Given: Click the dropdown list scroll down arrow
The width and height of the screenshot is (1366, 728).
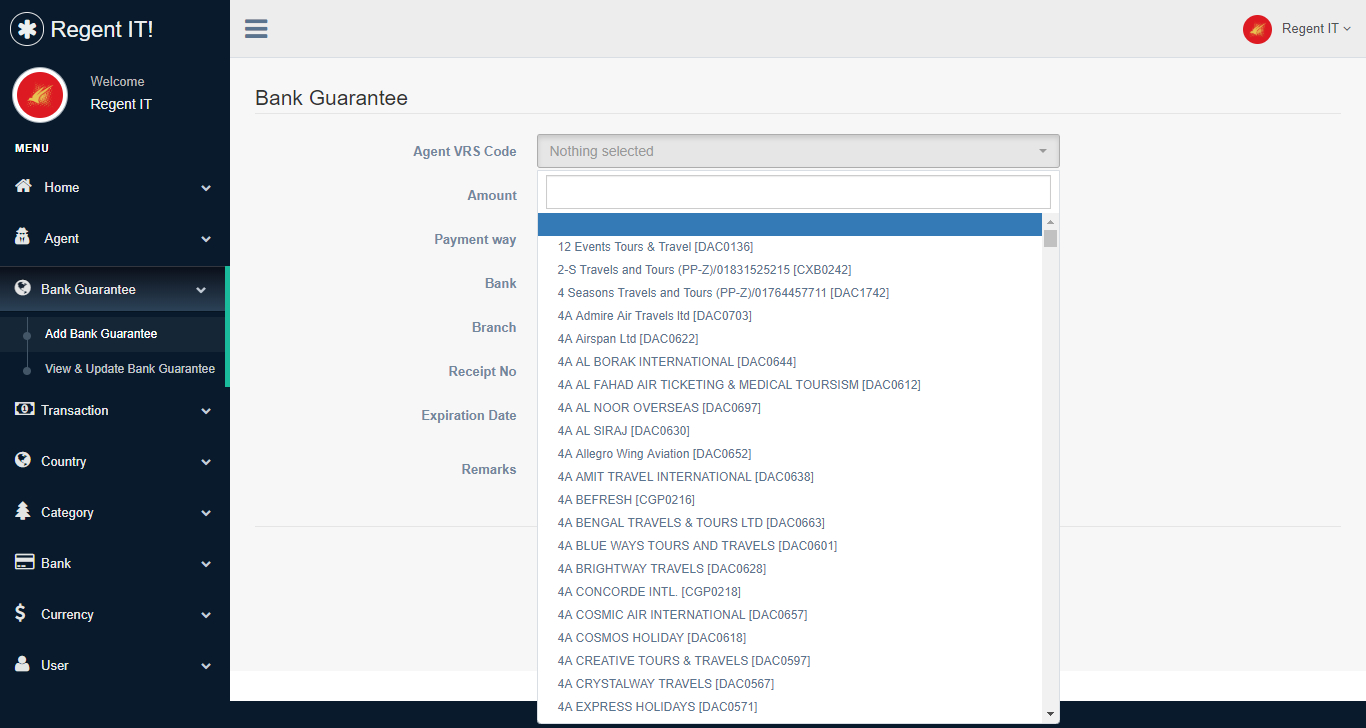Looking at the screenshot, I should pyautogui.click(x=1050, y=713).
